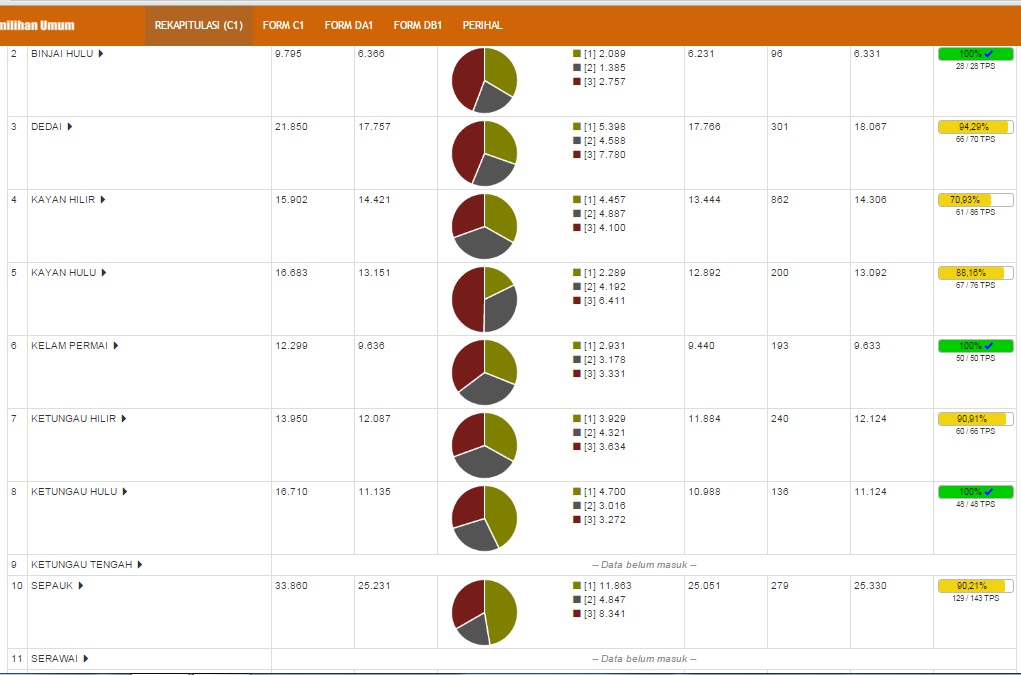Click the KETUNGAU TENGAH row name
Image resolution: width=1021 pixels, height=675 pixels.
coord(81,565)
